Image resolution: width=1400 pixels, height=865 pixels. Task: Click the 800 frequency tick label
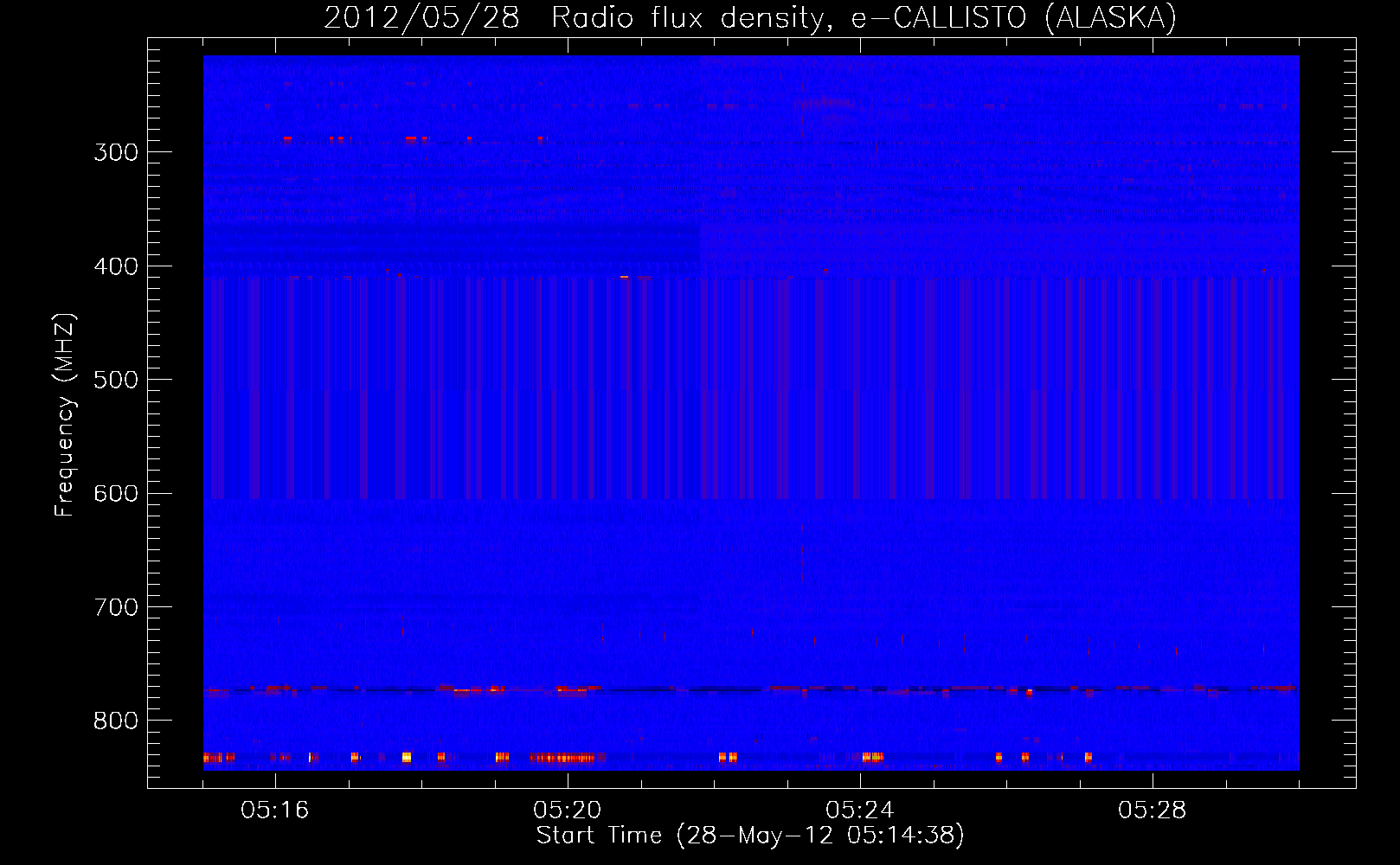[x=116, y=721]
